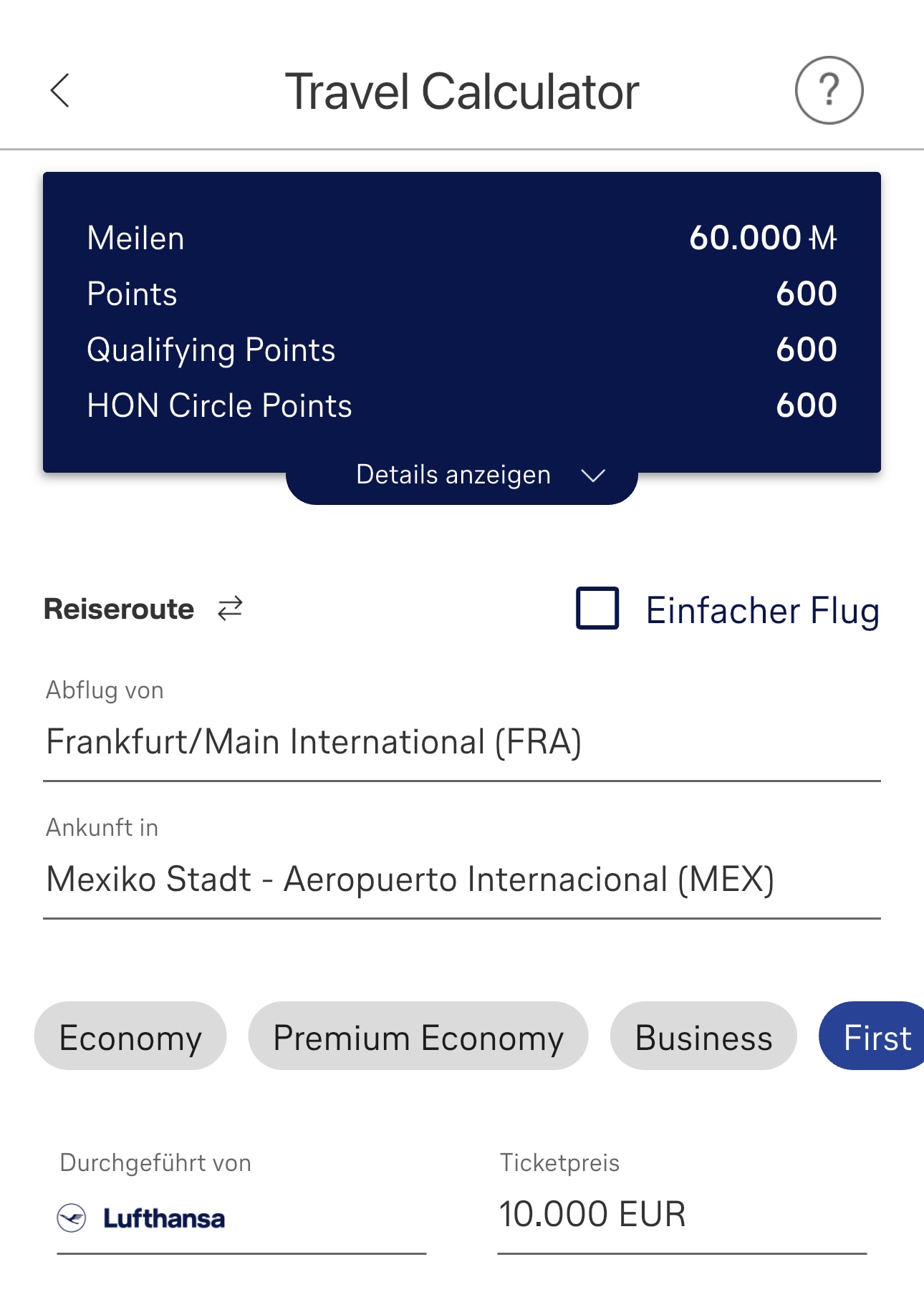The image size is (924, 1315).
Task: Click the Qualifying Points row
Action: (x=461, y=350)
